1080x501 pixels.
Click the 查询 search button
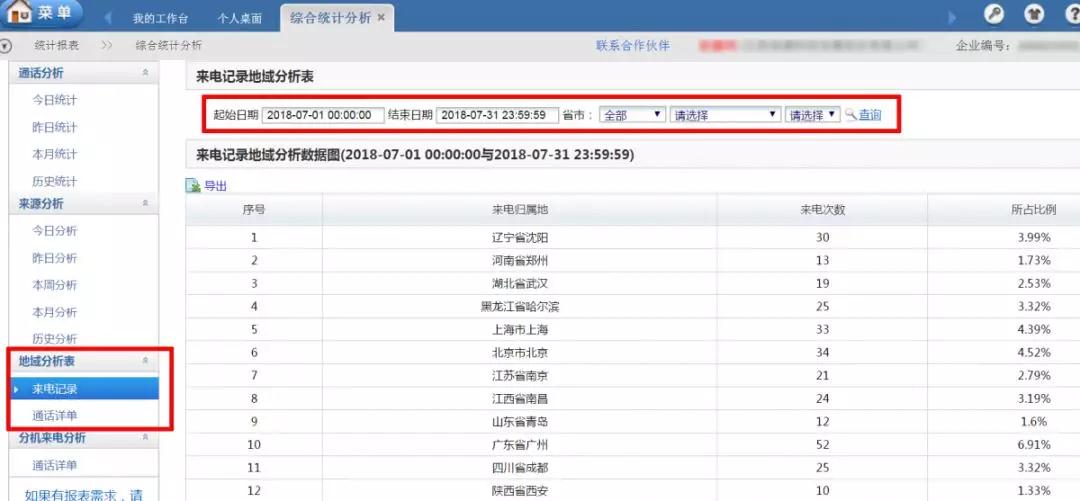click(x=864, y=115)
